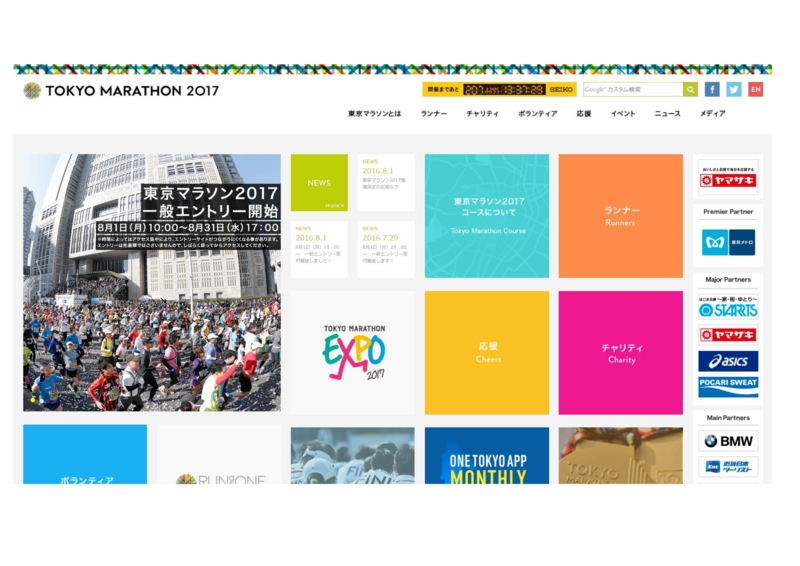Open the 応援 menu item
800x566 pixels.
(x=584, y=113)
